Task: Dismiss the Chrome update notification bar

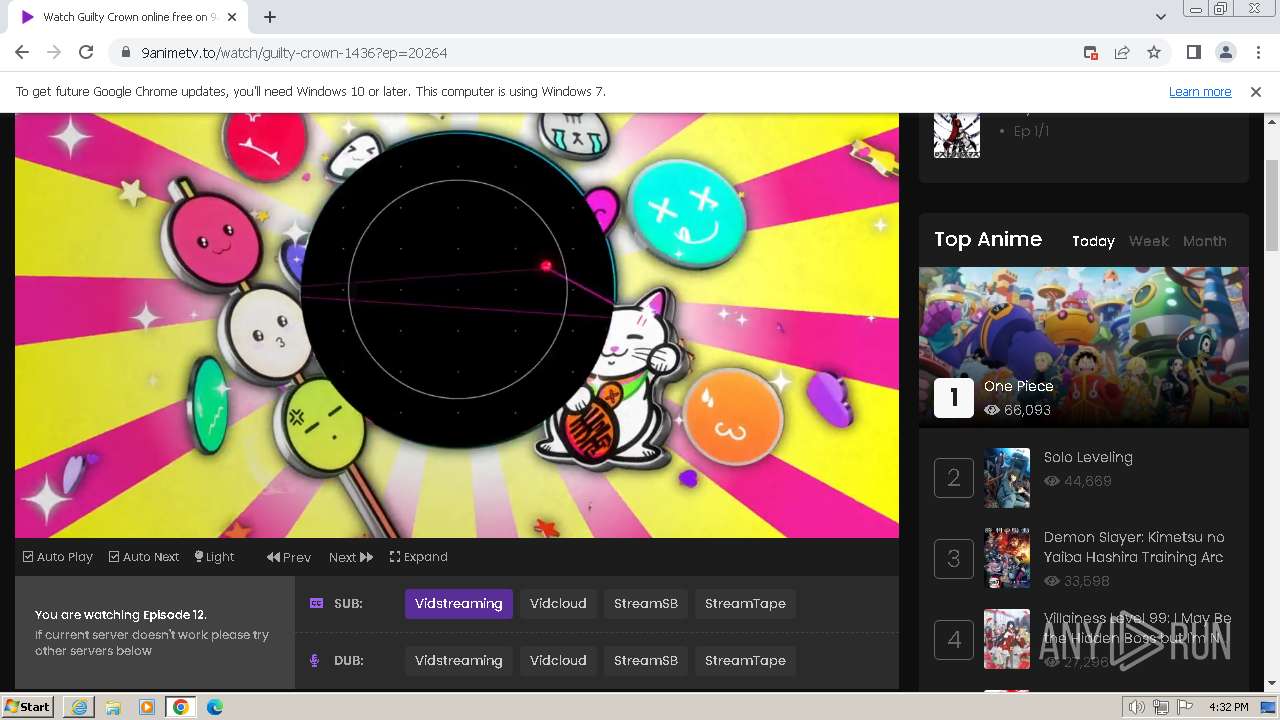Action: (x=1256, y=92)
